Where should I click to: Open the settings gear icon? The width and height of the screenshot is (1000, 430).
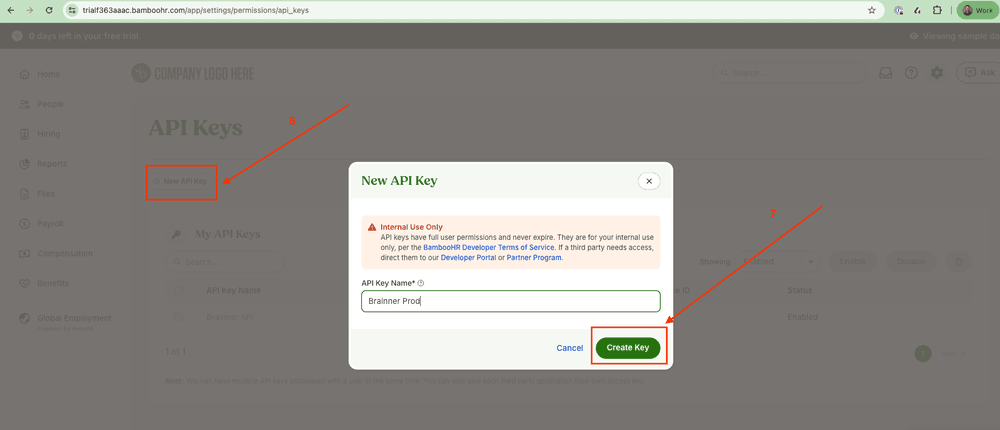[937, 73]
